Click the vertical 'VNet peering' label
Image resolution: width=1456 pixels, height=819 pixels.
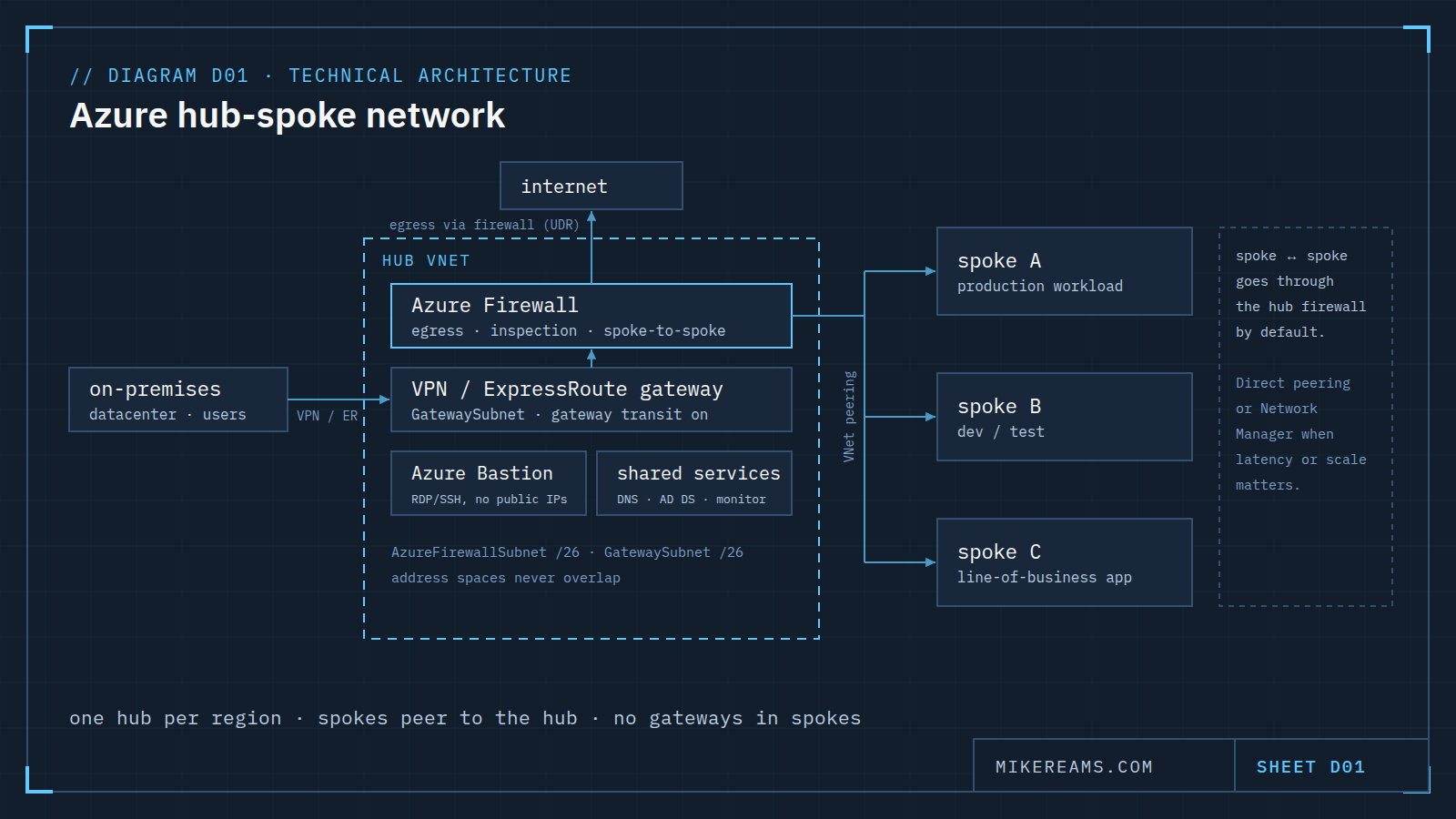click(x=849, y=417)
